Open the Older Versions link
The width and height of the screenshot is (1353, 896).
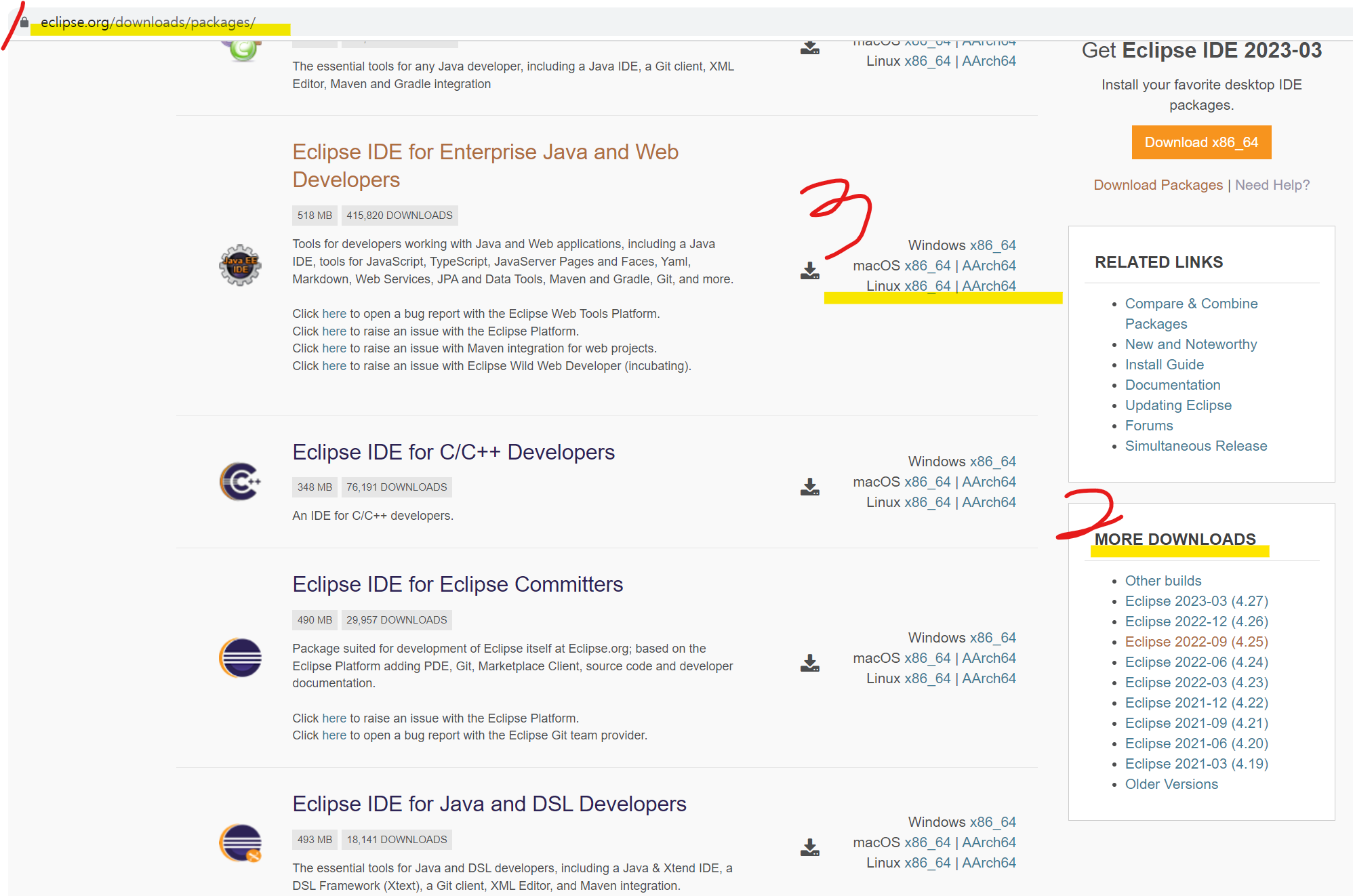(1171, 784)
